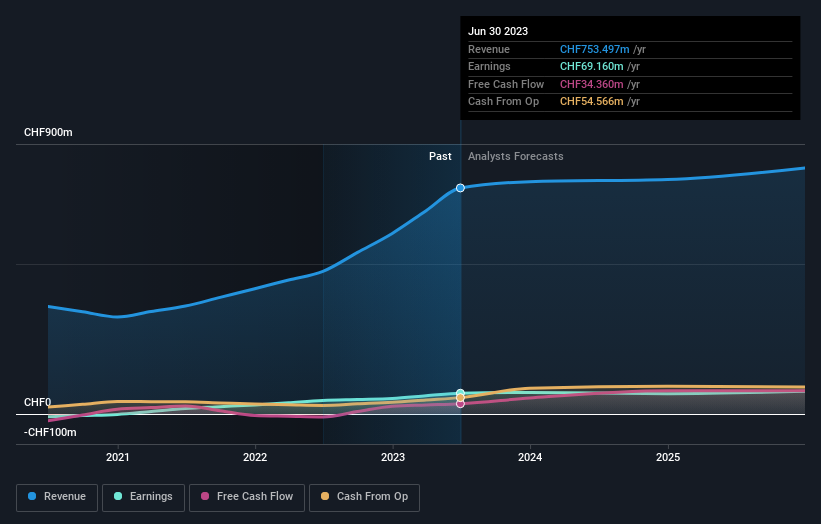Toggle the Free Cash Flow legend series

(x=247, y=497)
